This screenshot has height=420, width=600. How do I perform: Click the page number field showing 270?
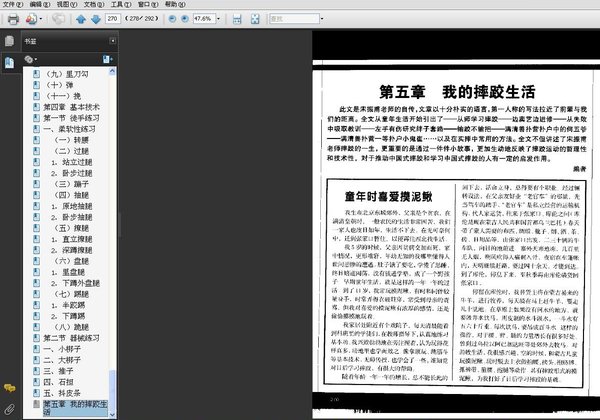pyautogui.click(x=113, y=18)
